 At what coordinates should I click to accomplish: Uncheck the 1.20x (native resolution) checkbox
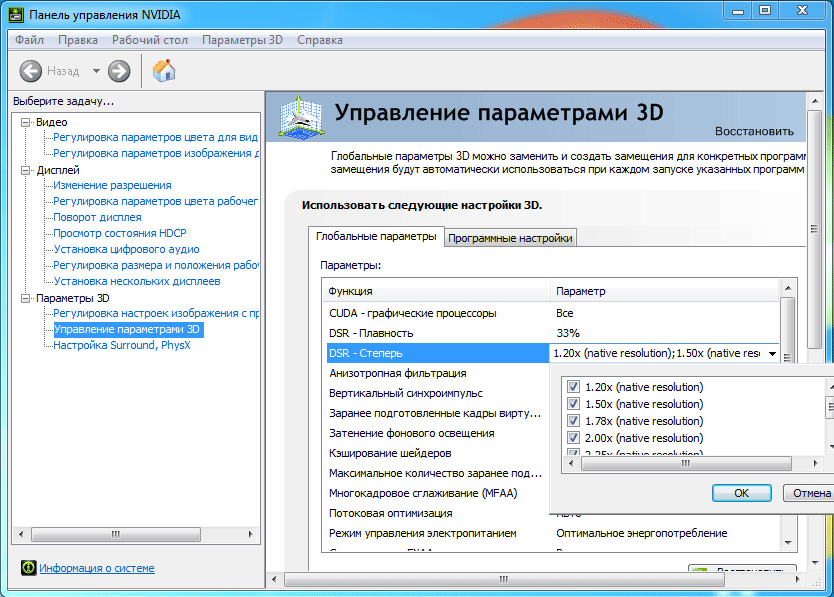pos(573,387)
